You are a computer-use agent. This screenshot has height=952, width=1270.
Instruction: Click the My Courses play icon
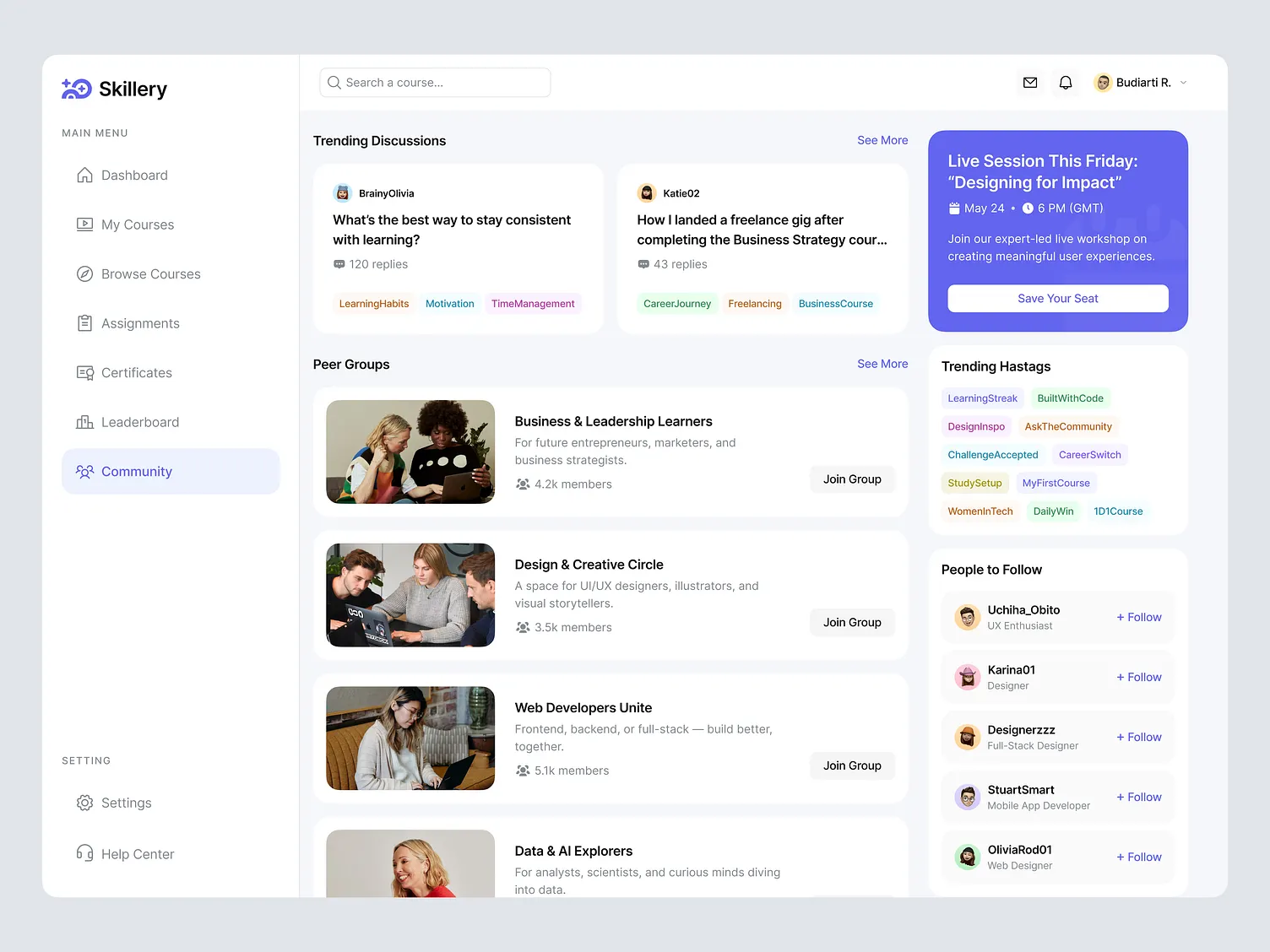(84, 224)
